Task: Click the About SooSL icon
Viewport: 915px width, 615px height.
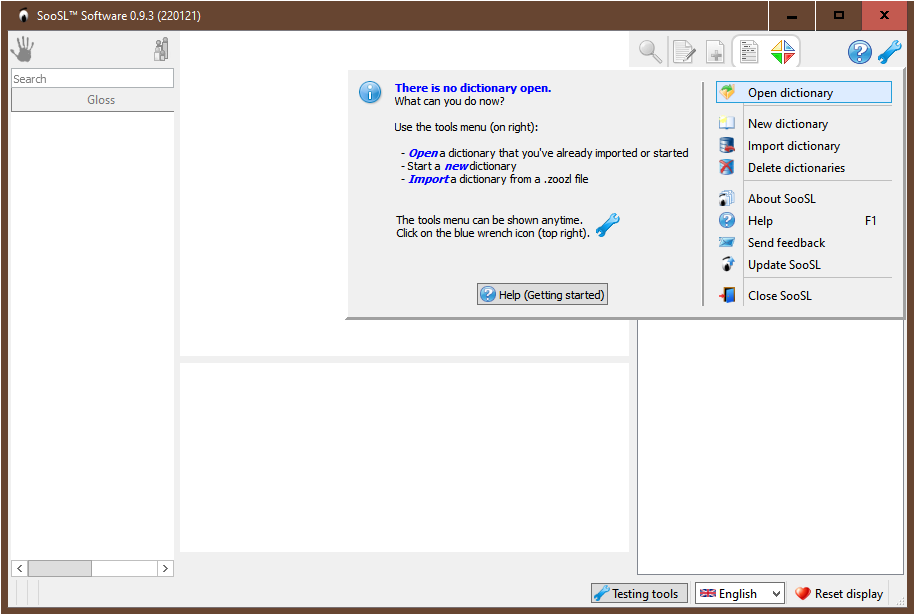Action: pos(727,198)
